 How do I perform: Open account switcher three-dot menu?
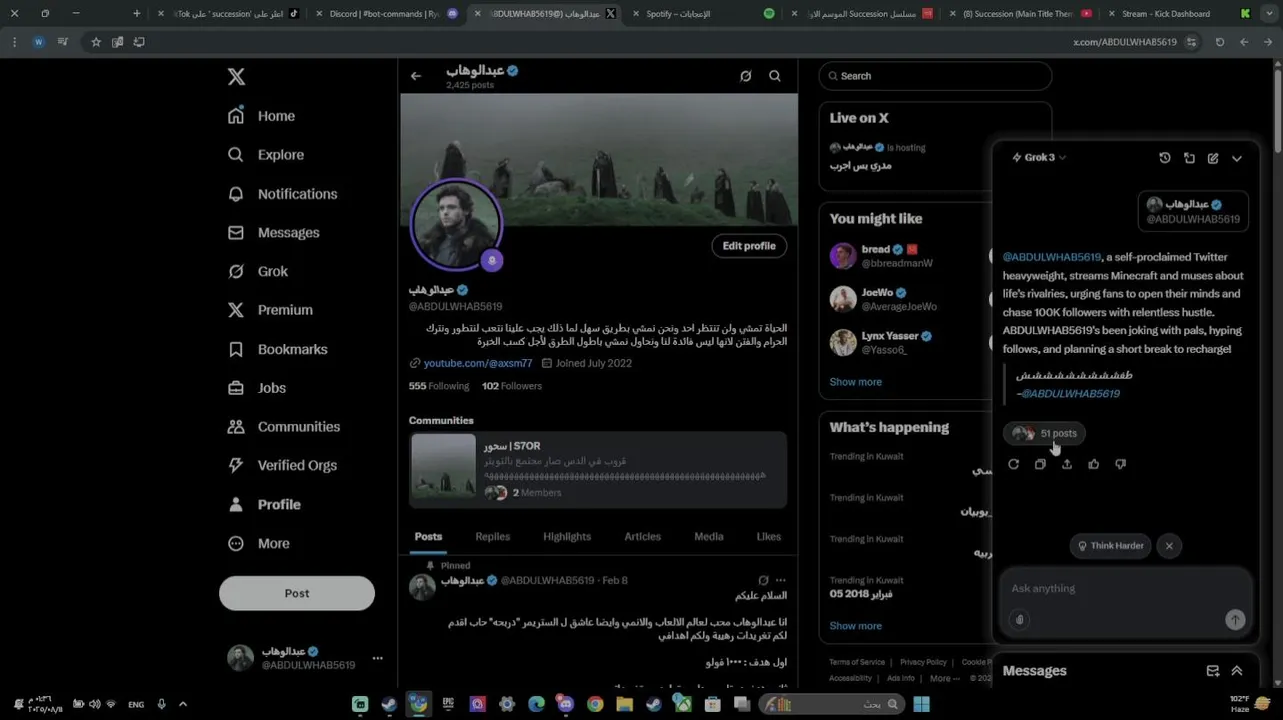tap(377, 658)
